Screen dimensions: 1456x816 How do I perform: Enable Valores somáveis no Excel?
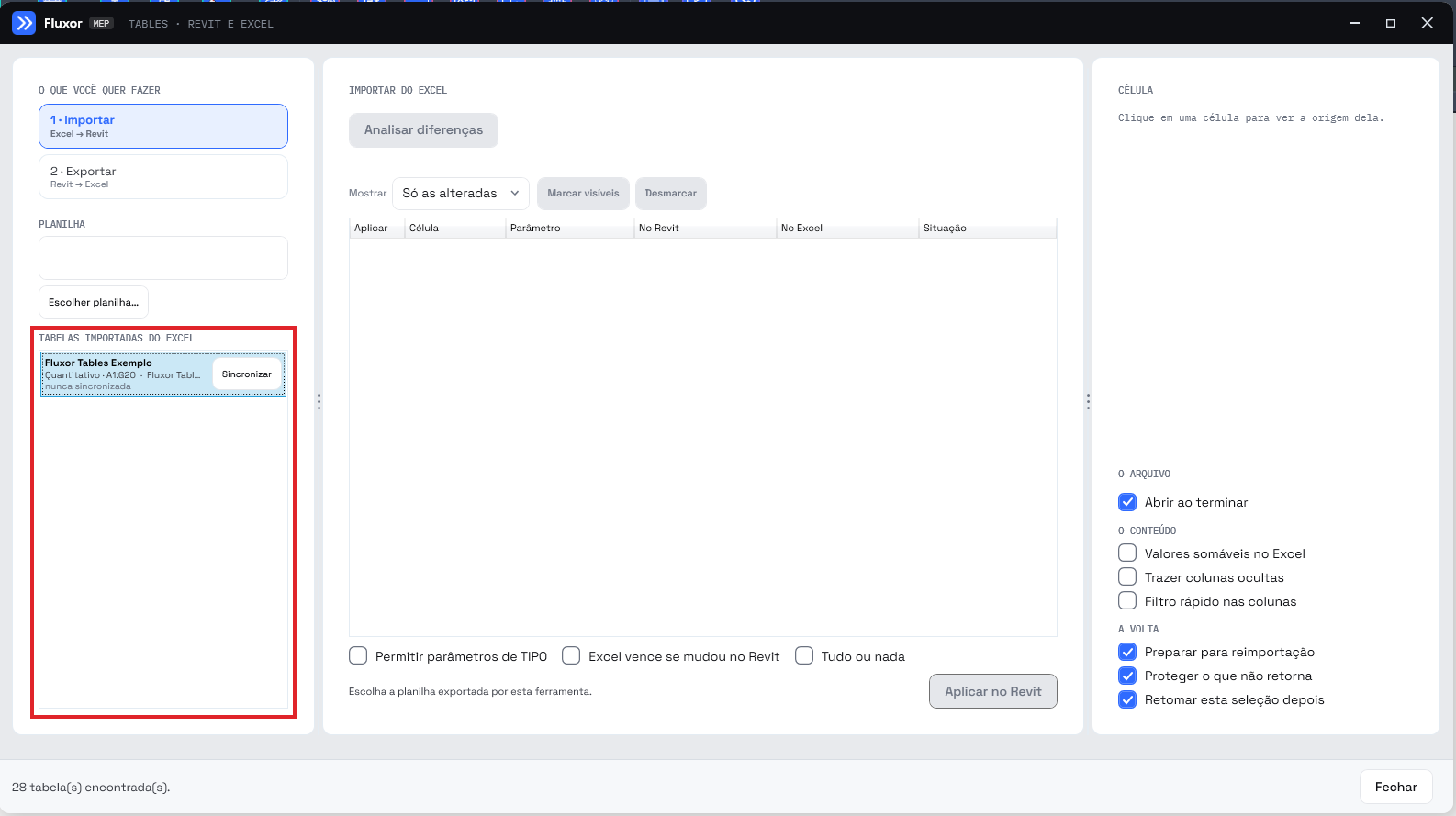(1127, 553)
